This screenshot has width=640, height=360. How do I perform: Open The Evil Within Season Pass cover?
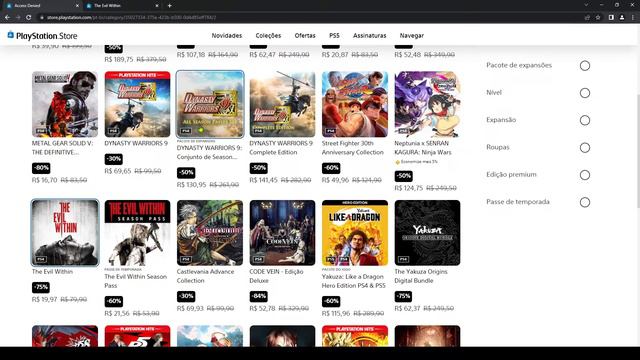point(137,233)
